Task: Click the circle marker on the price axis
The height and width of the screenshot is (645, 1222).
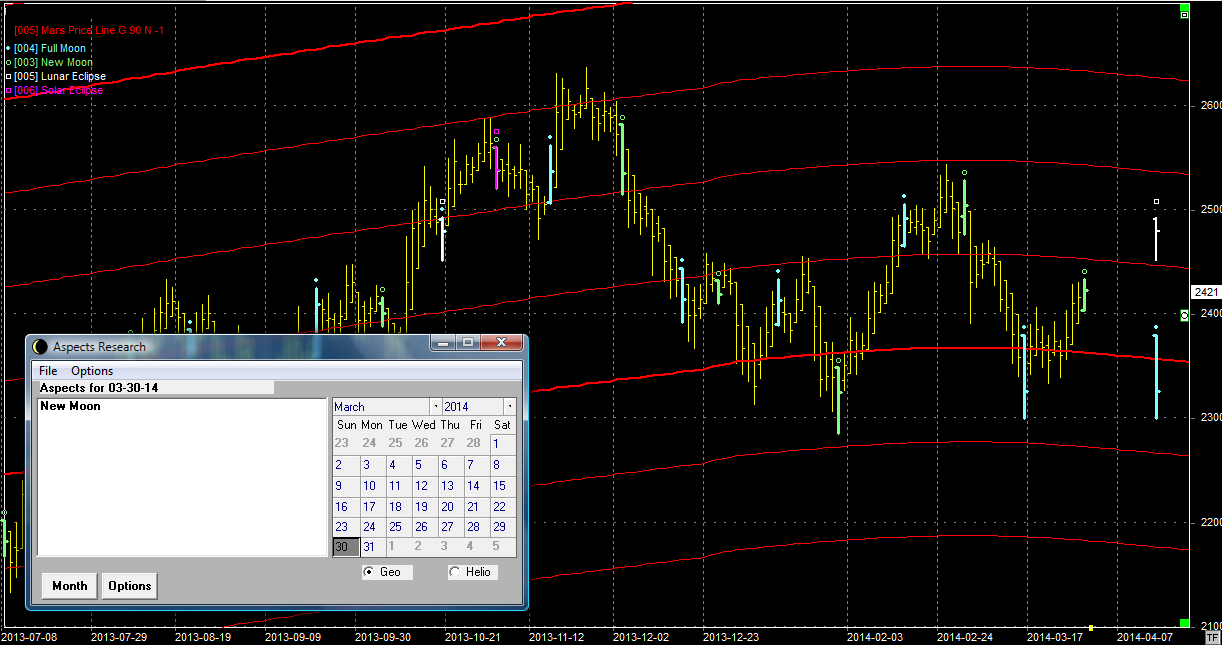Action: [x=1185, y=315]
